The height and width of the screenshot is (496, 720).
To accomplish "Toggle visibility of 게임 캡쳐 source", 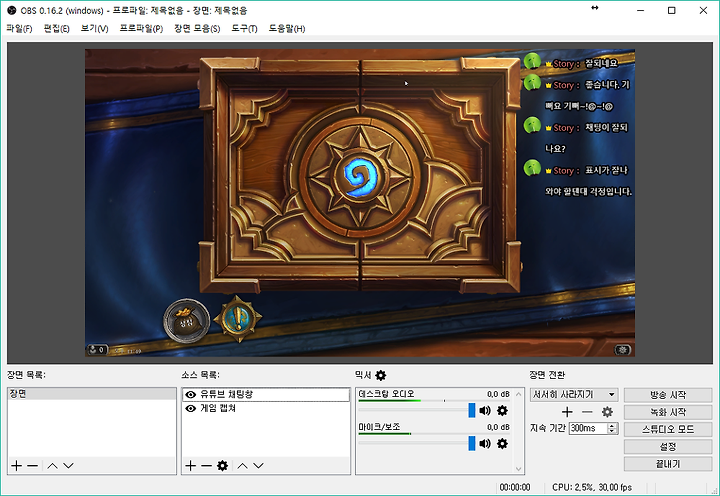I will coord(191,408).
